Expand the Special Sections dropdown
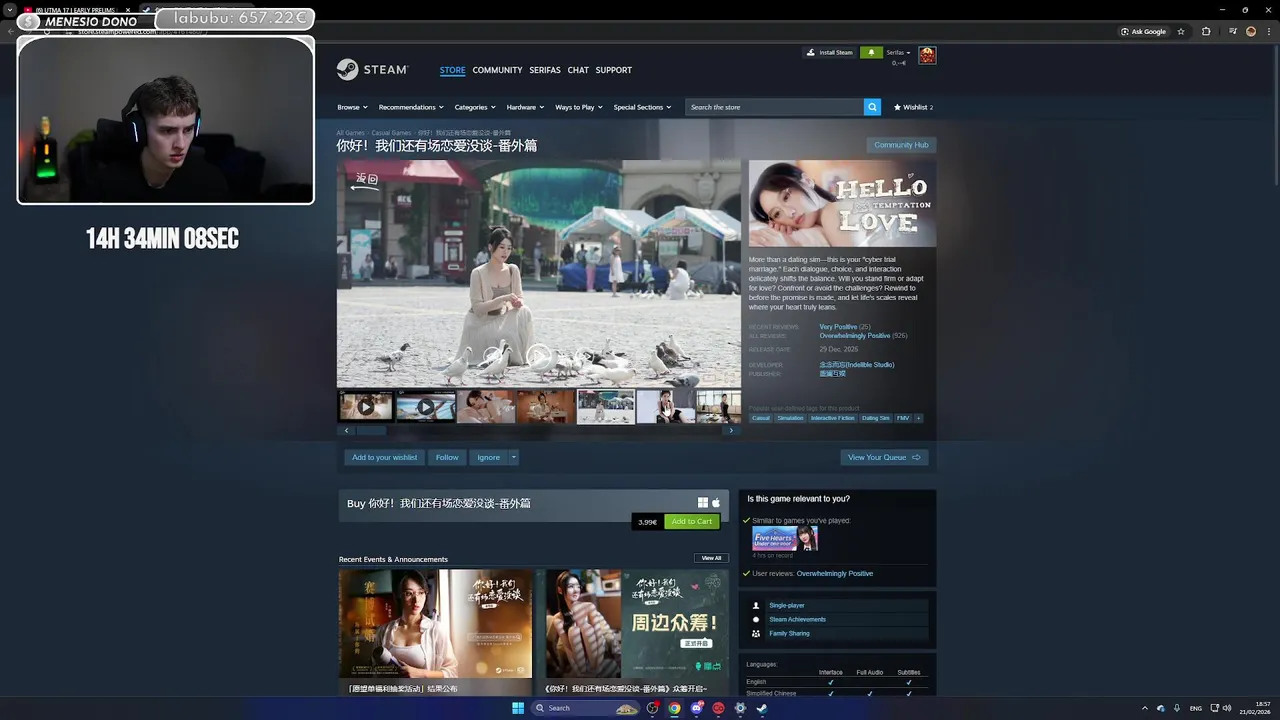This screenshot has height=720, width=1280. click(642, 107)
